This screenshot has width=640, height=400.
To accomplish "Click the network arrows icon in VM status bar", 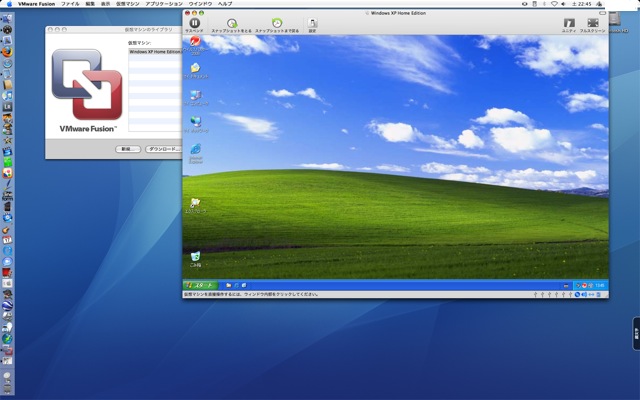I will [591, 294].
